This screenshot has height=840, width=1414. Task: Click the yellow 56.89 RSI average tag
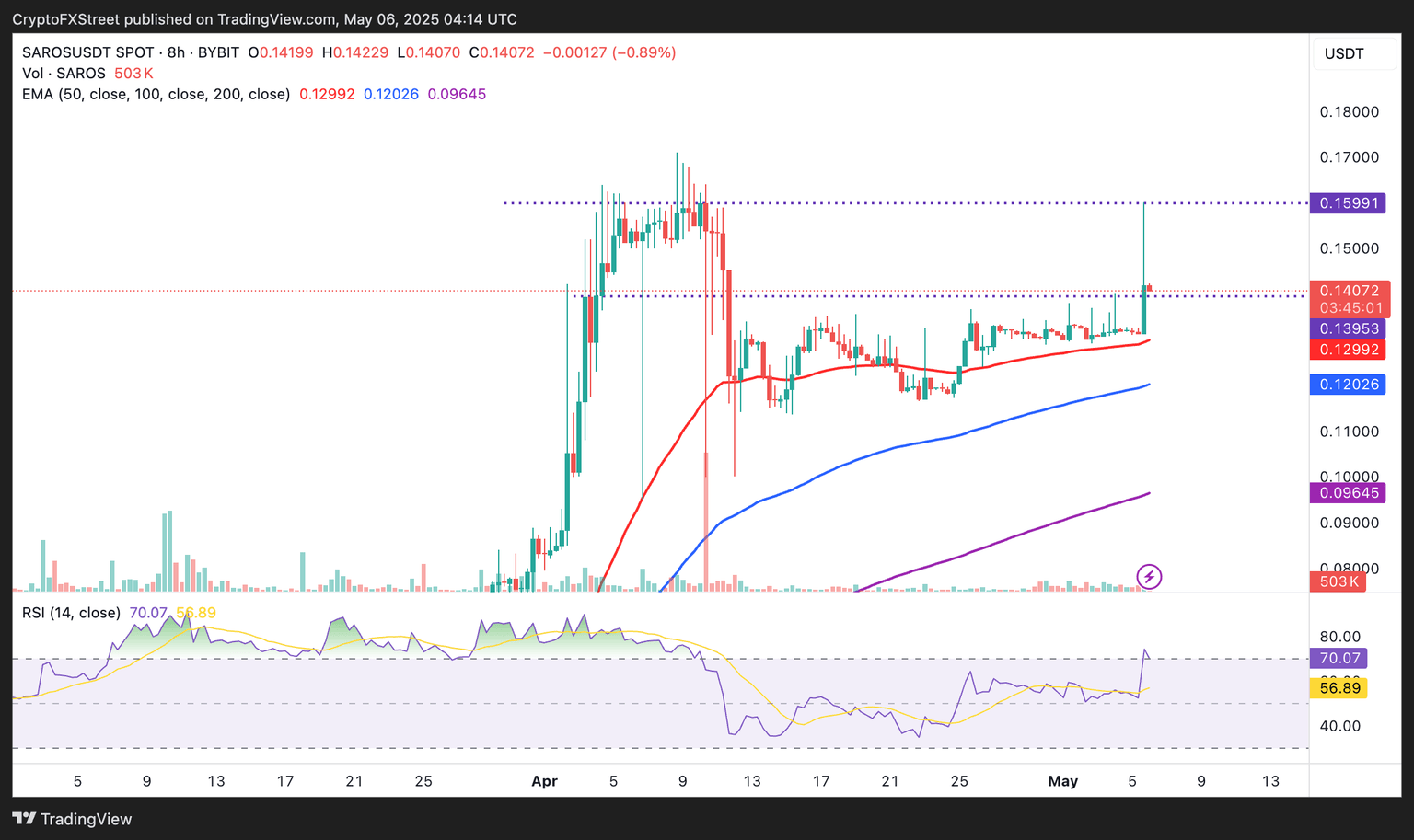[x=1339, y=688]
